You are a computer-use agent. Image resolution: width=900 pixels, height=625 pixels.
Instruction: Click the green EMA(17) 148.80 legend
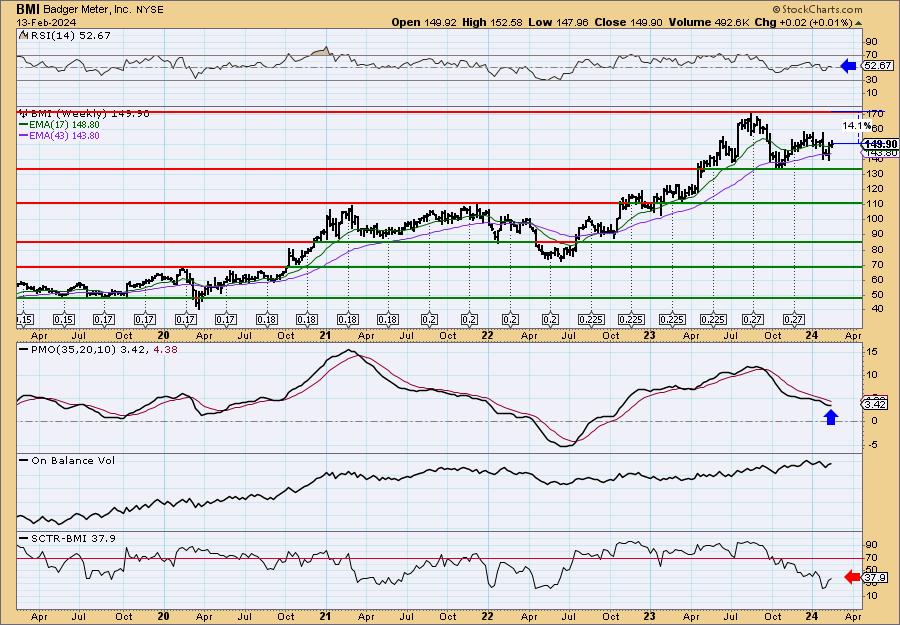[x=60, y=125]
